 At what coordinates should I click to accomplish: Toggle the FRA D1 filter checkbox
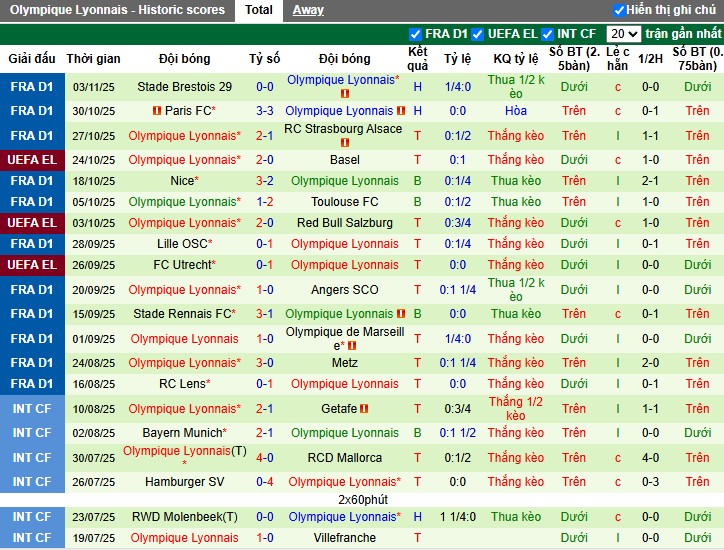(415, 34)
